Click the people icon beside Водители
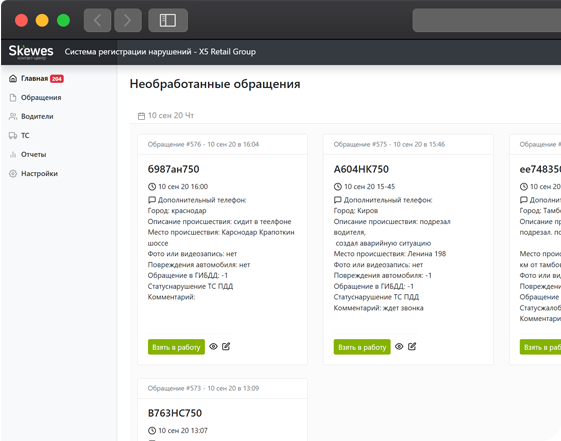The height and width of the screenshot is (441, 561). point(13,117)
